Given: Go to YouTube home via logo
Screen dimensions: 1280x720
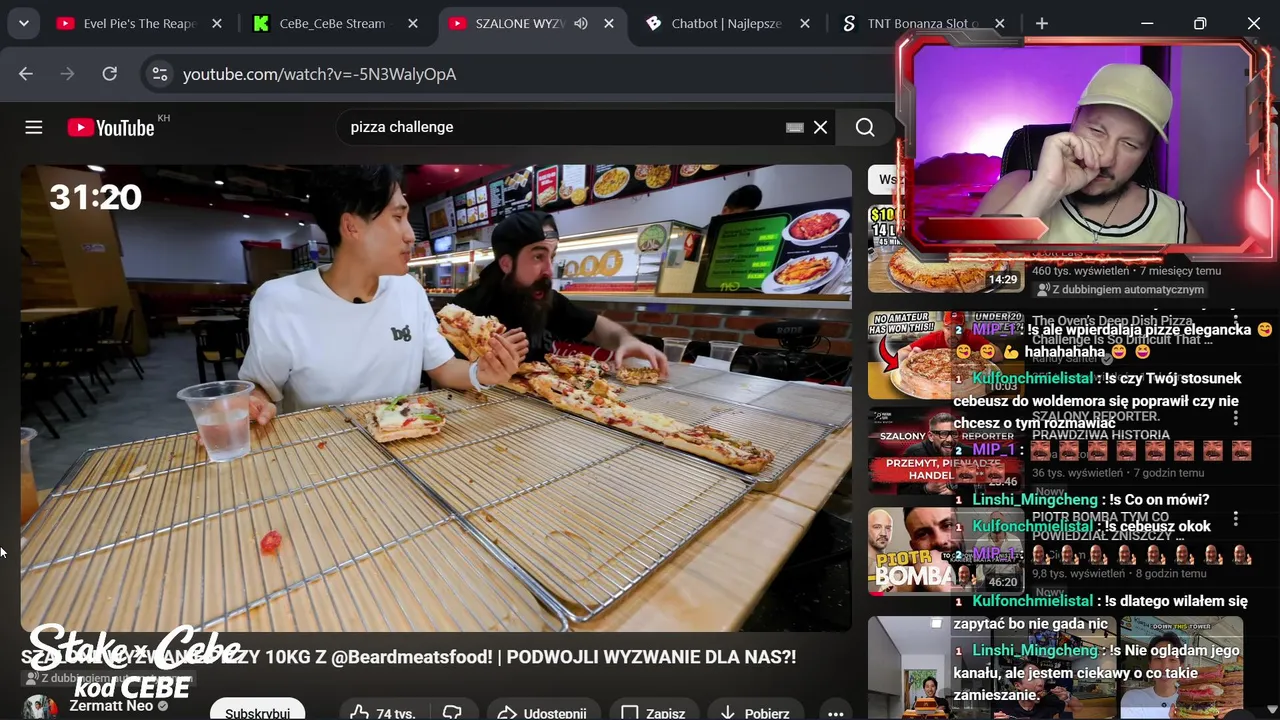Looking at the screenshot, I should [111, 127].
